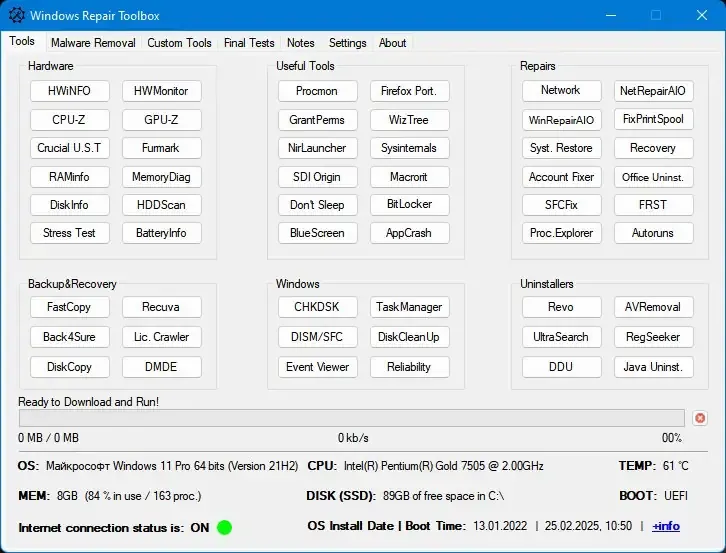Go to the Final Tests tab
The image size is (726, 553).
point(249,43)
